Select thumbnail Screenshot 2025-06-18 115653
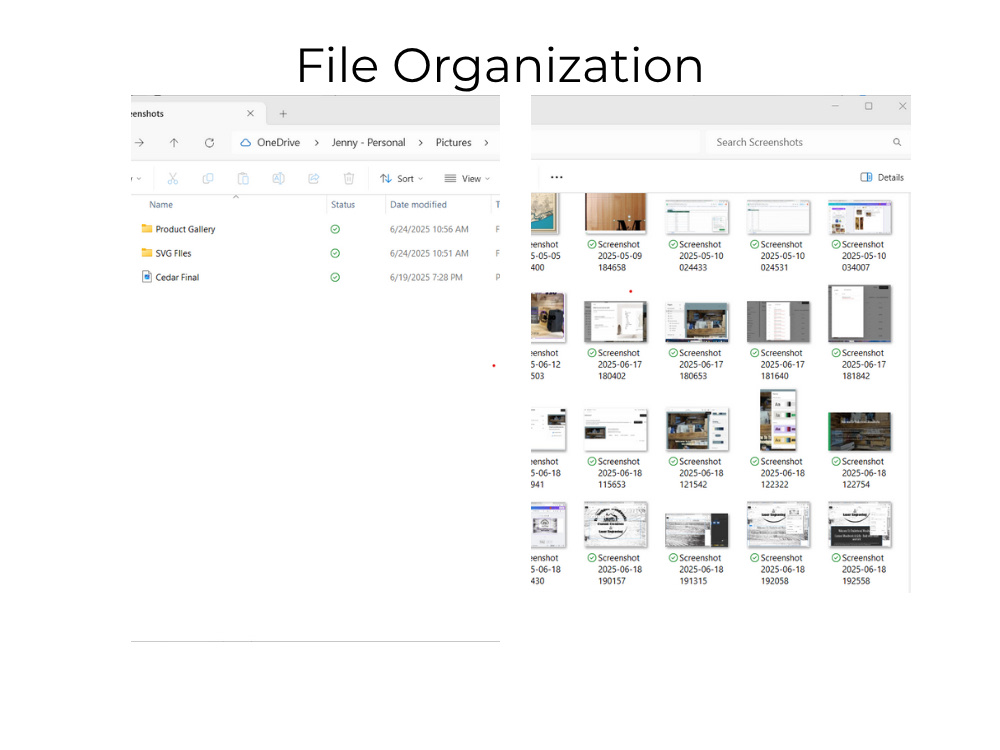The height and width of the screenshot is (750, 1000). point(615,430)
